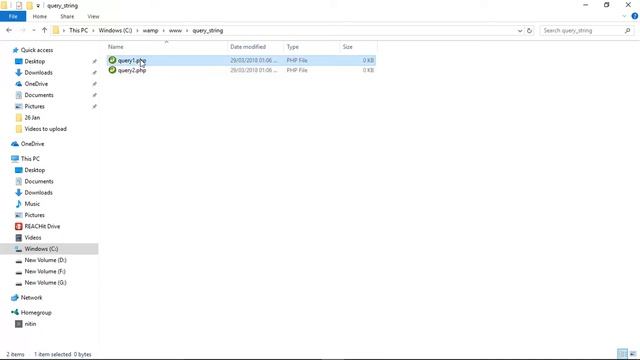Click PHP File type of query2.php

pos(297,70)
